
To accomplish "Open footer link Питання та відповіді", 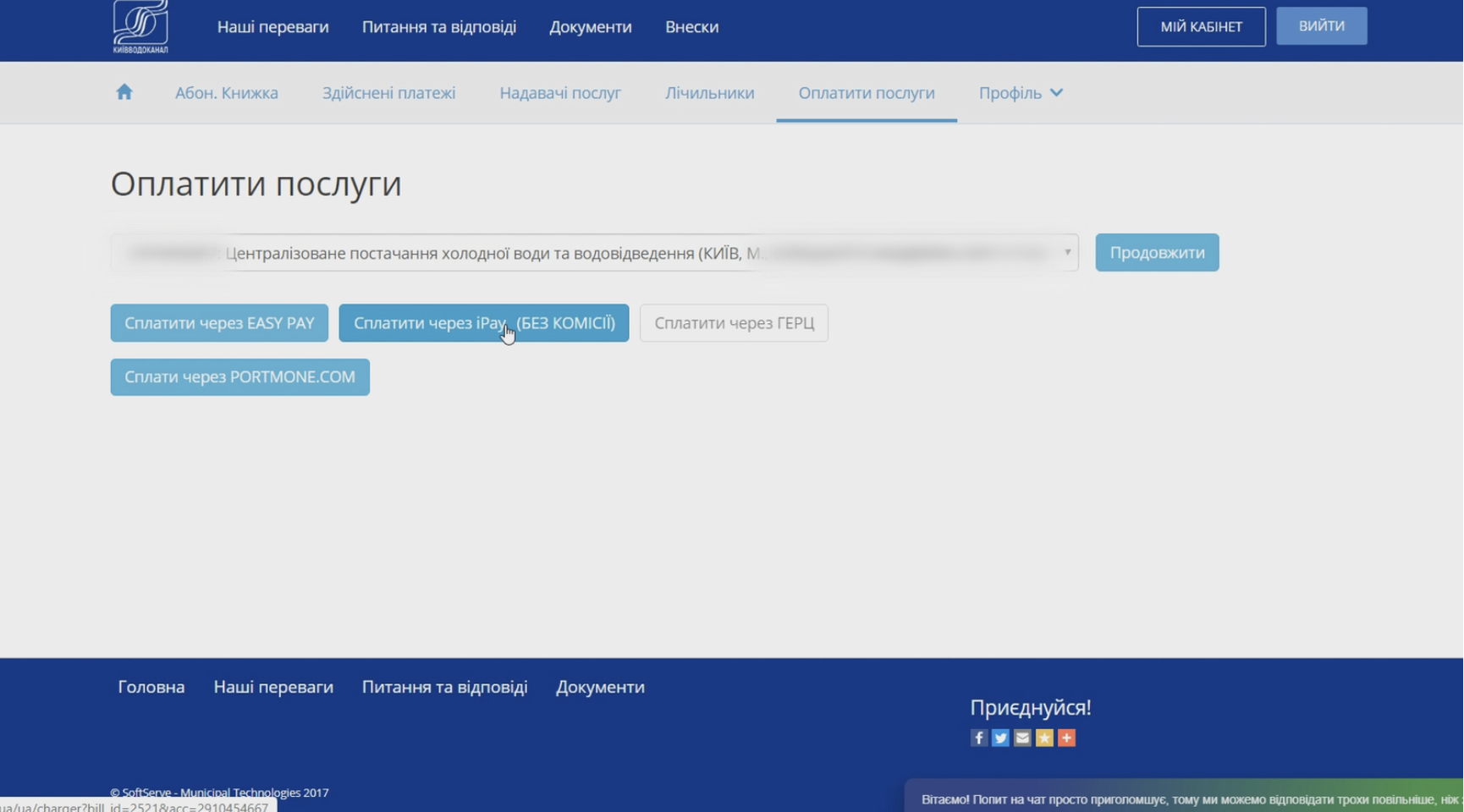I will (445, 688).
